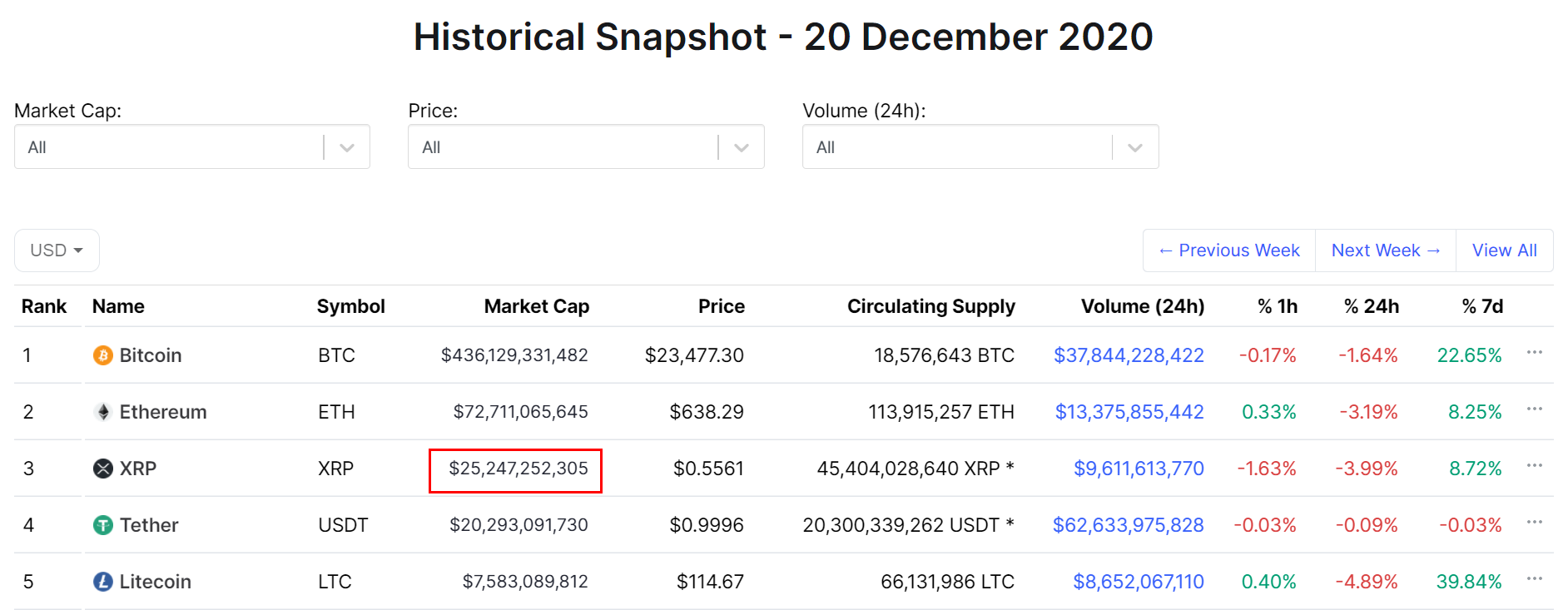1568x610 pixels.
Task: Click the Bitcoin coin logo icon
Action: [102, 355]
